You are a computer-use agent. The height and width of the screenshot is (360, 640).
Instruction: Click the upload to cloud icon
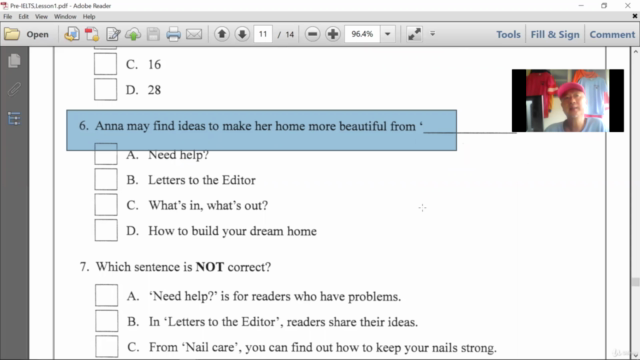[133, 34]
